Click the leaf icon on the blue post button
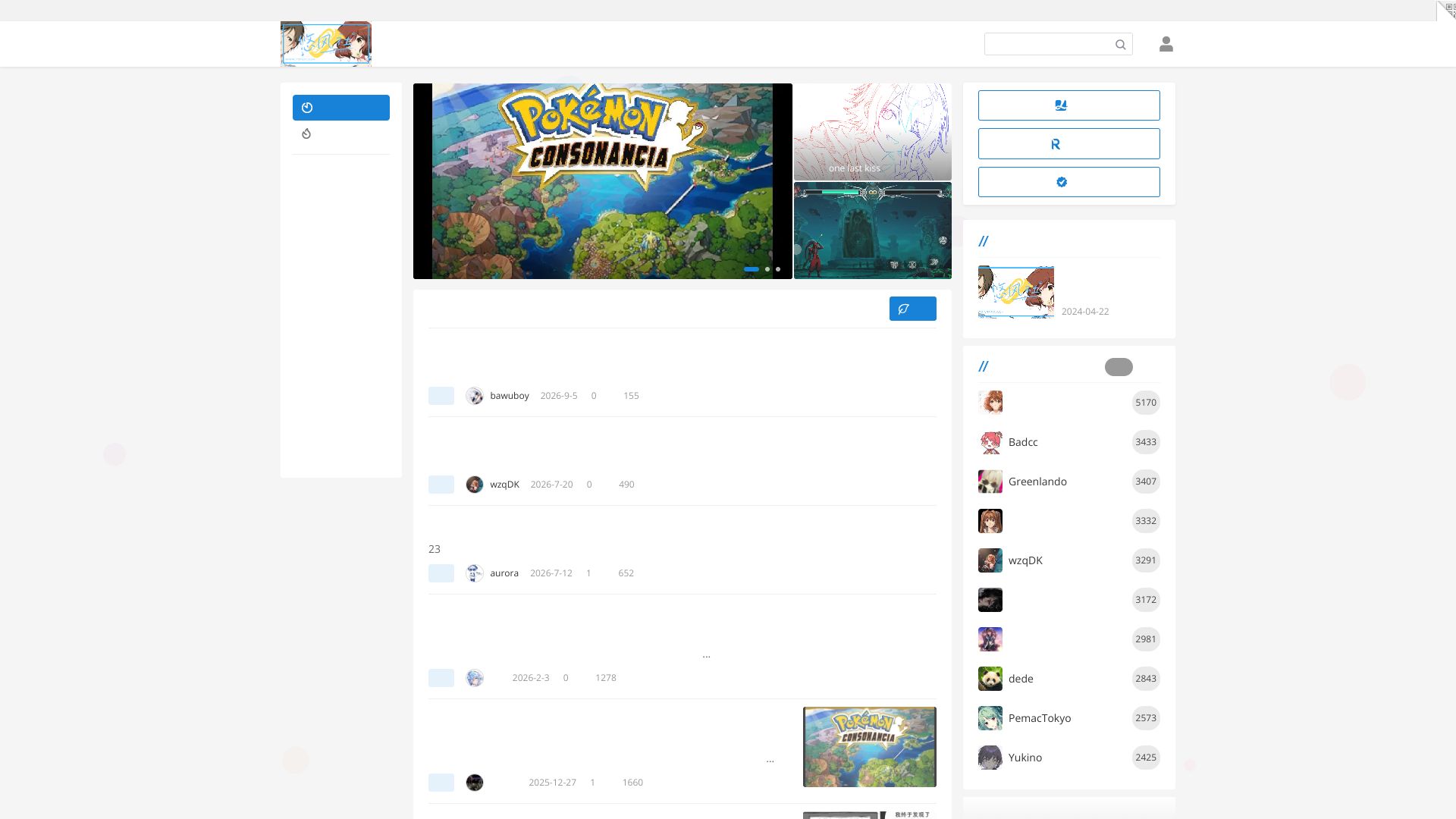 (903, 309)
